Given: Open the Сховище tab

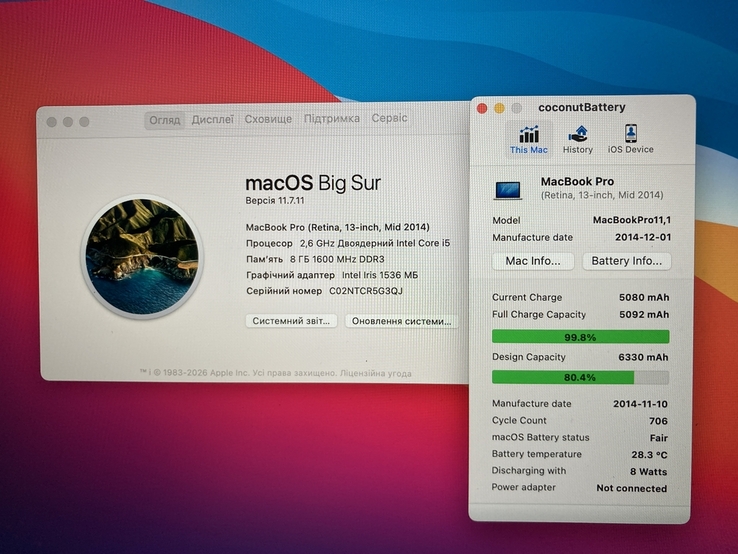Looking at the screenshot, I should click(x=268, y=119).
